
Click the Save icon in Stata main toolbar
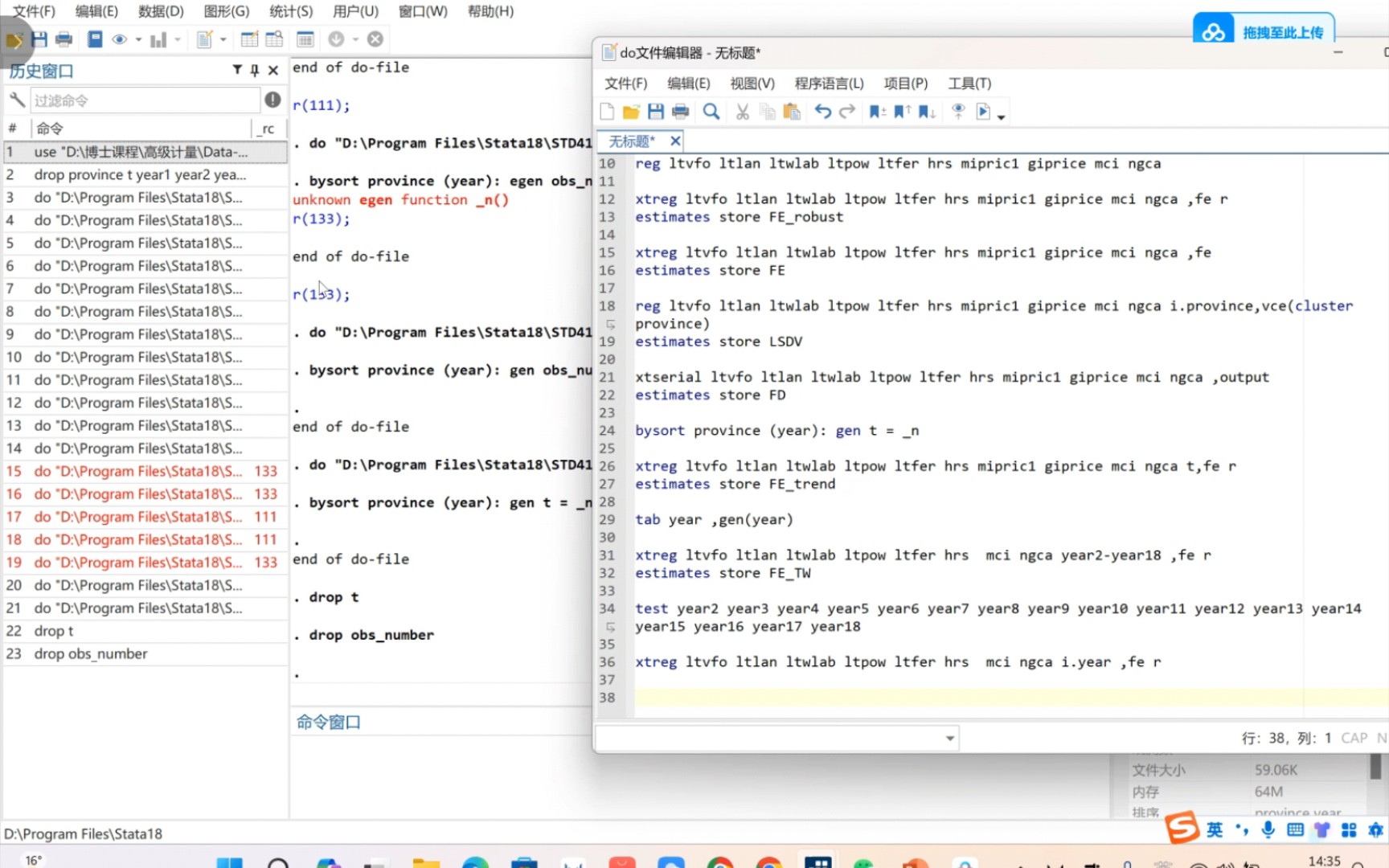coord(39,39)
